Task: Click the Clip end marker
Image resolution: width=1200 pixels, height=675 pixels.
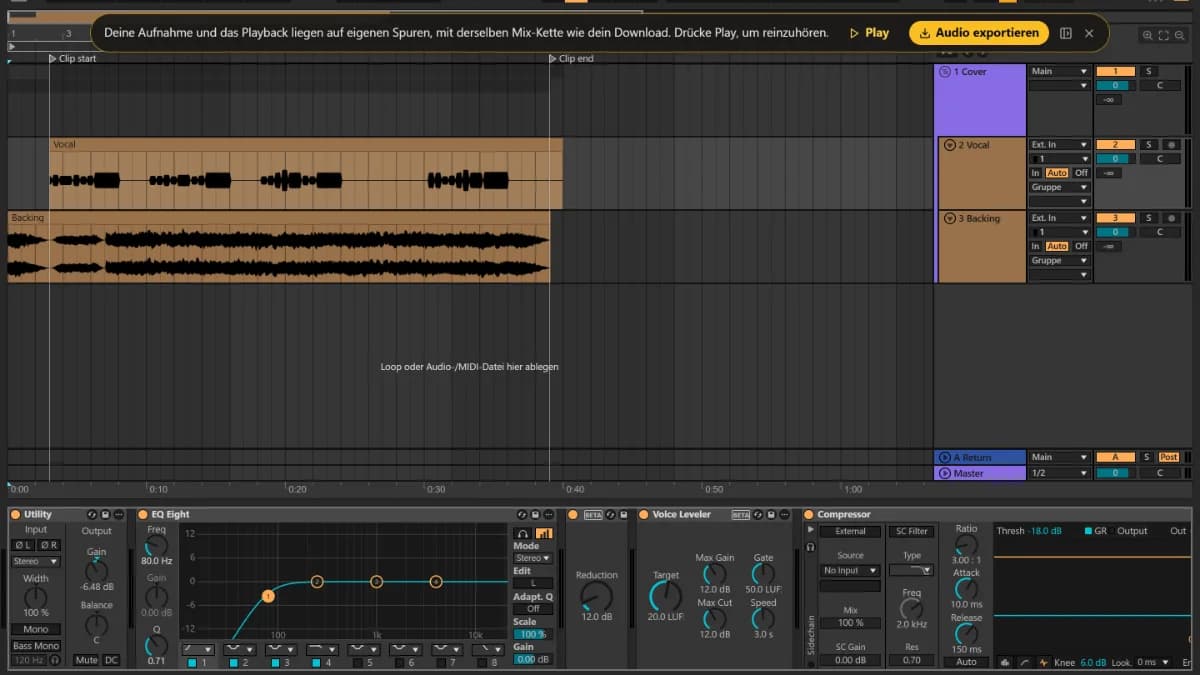Action: click(572, 59)
